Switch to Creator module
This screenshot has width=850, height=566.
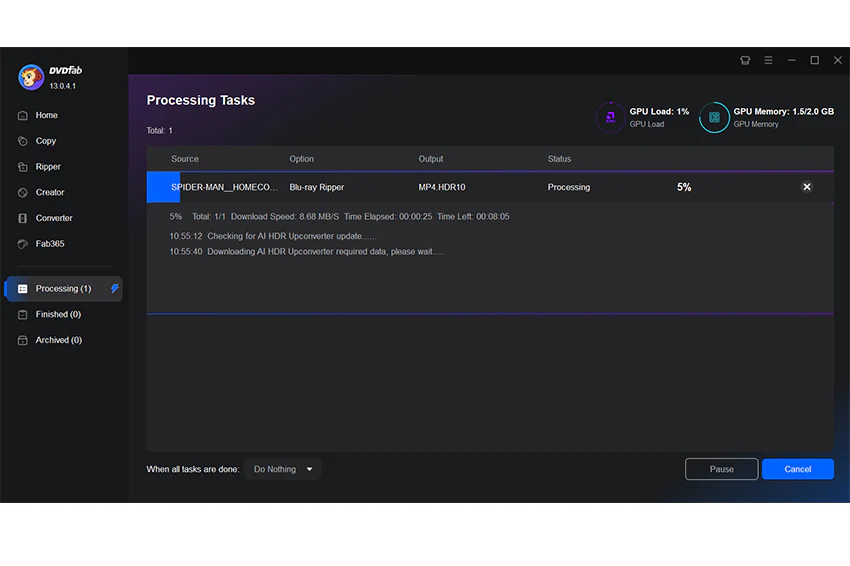click(x=50, y=192)
